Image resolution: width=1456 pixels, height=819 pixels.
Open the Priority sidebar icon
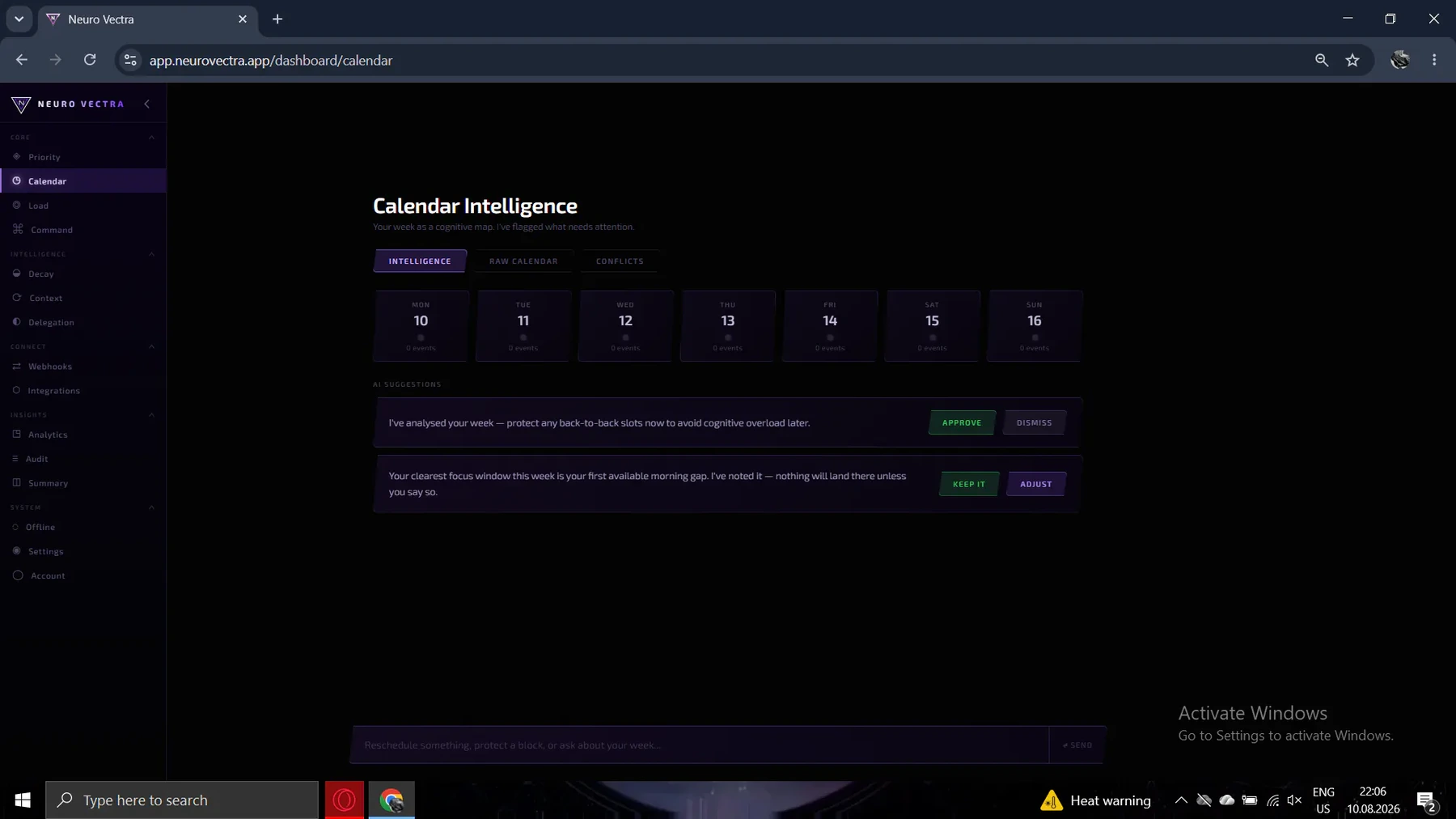point(16,156)
